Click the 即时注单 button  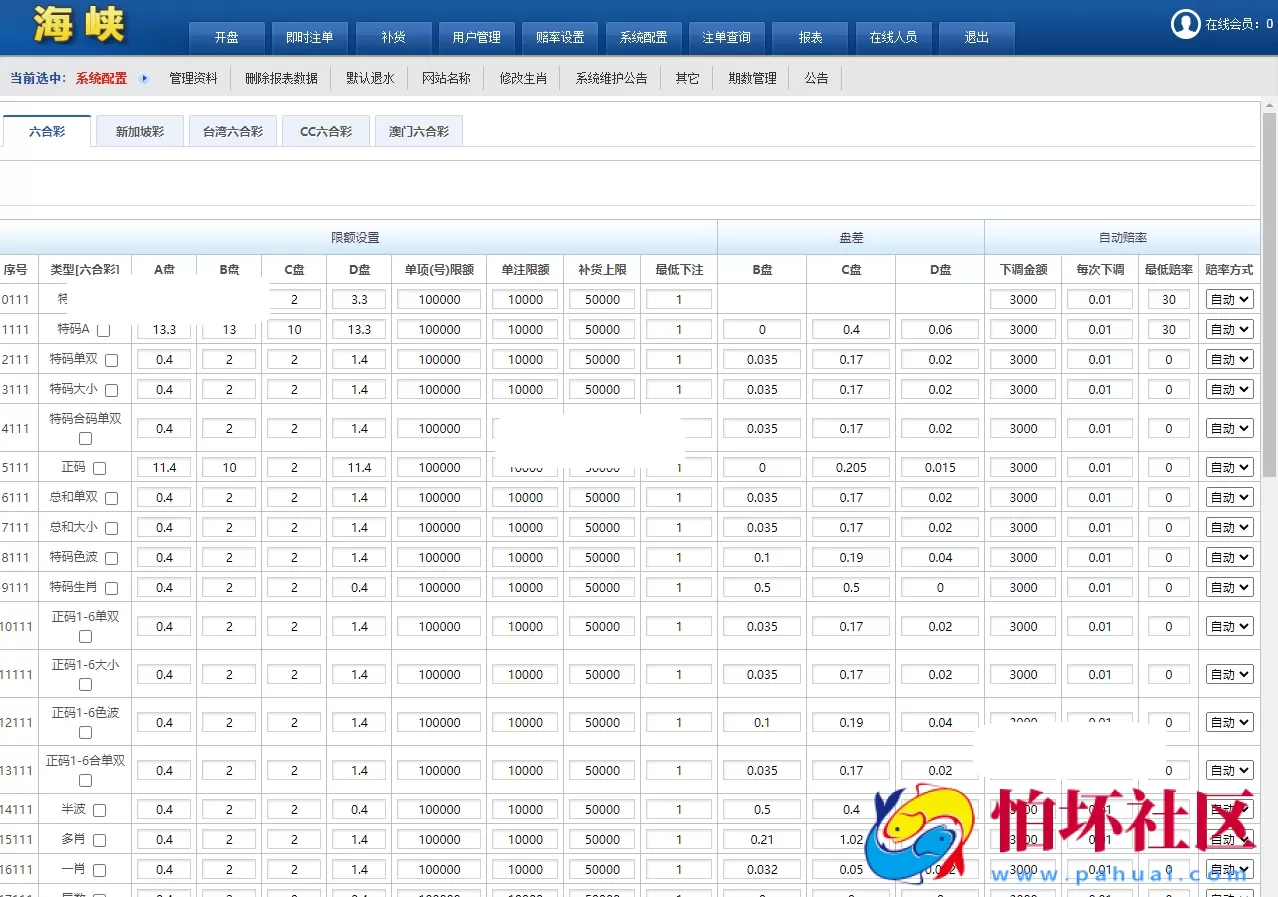309,37
